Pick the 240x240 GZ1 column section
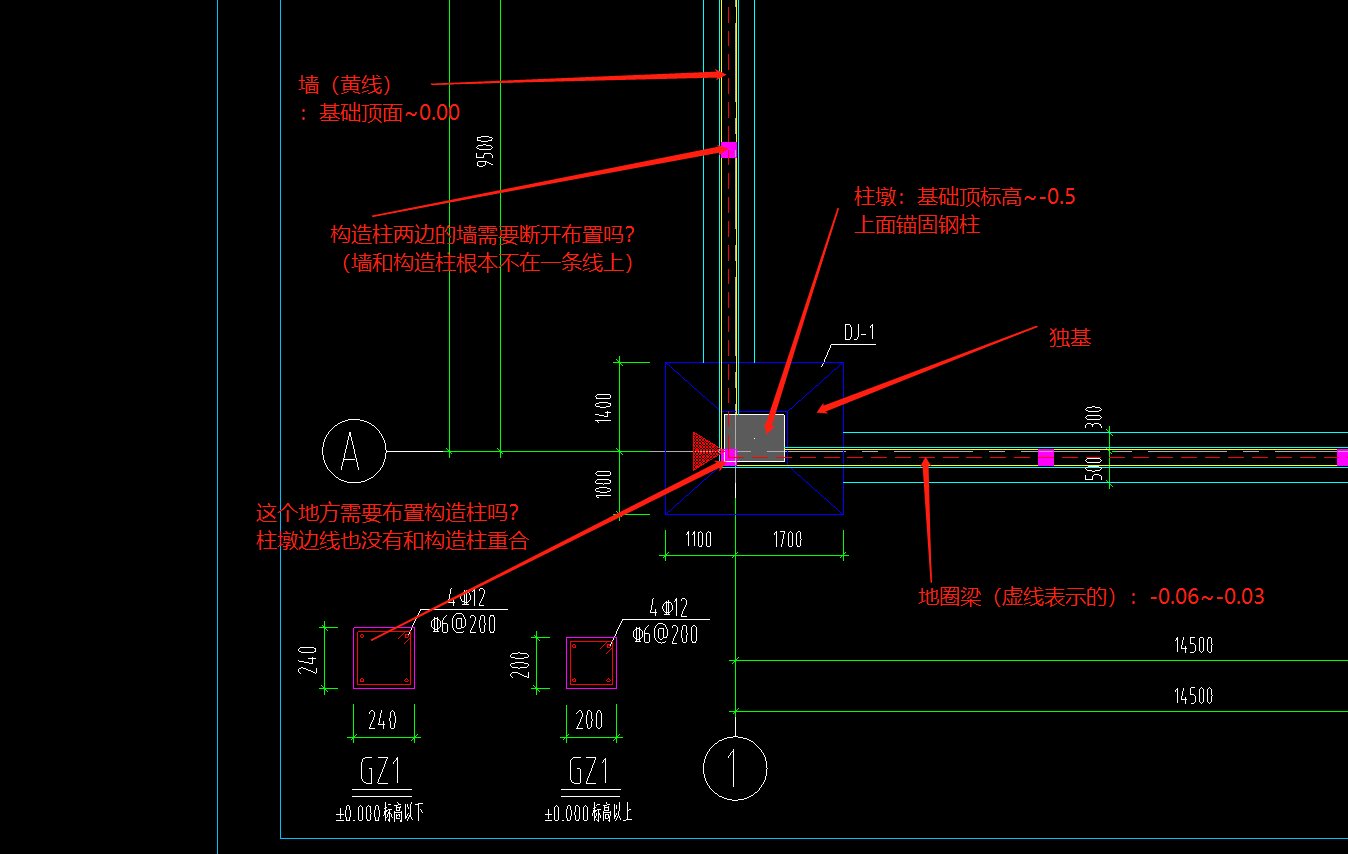Viewport: 1348px width, 854px height. (x=383, y=658)
